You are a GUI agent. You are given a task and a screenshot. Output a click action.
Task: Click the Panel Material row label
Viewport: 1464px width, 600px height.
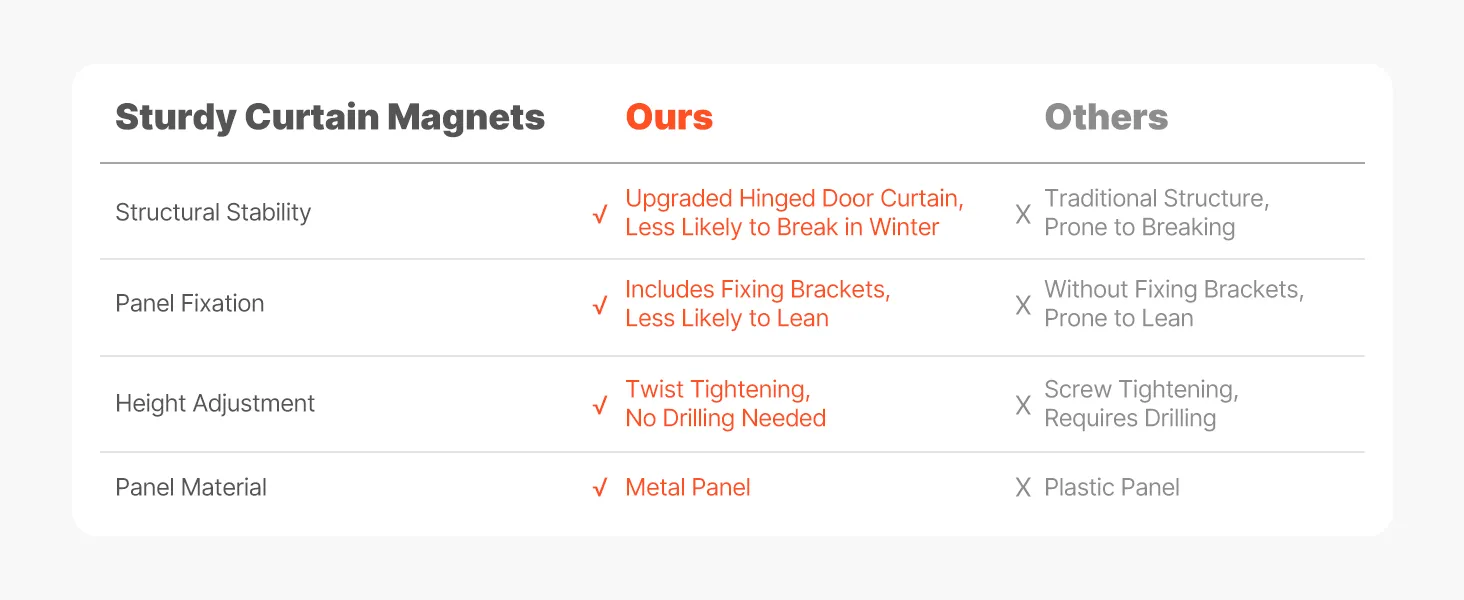pos(191,487)
